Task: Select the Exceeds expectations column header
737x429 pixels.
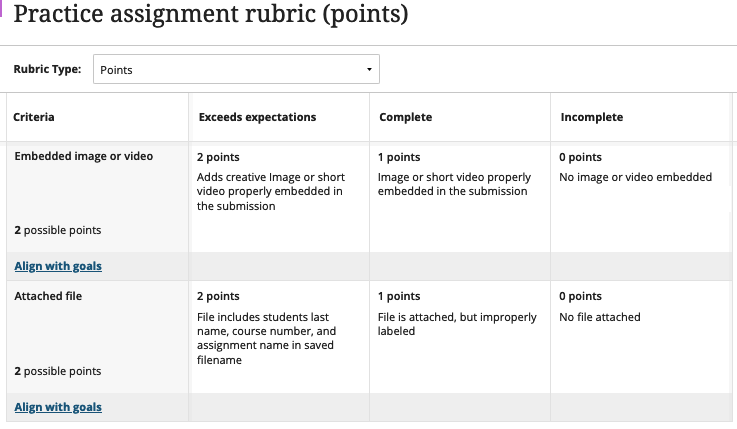Action: click(257, 117)
